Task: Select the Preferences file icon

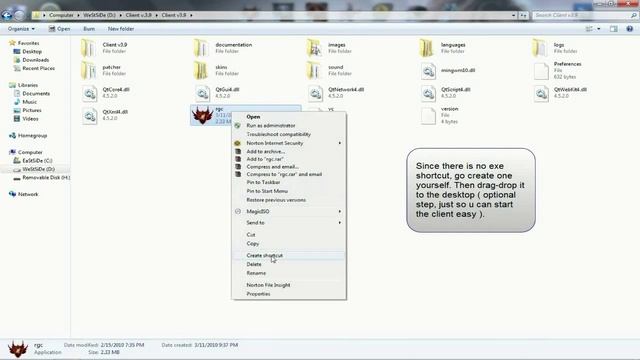Action: point(541,71)
